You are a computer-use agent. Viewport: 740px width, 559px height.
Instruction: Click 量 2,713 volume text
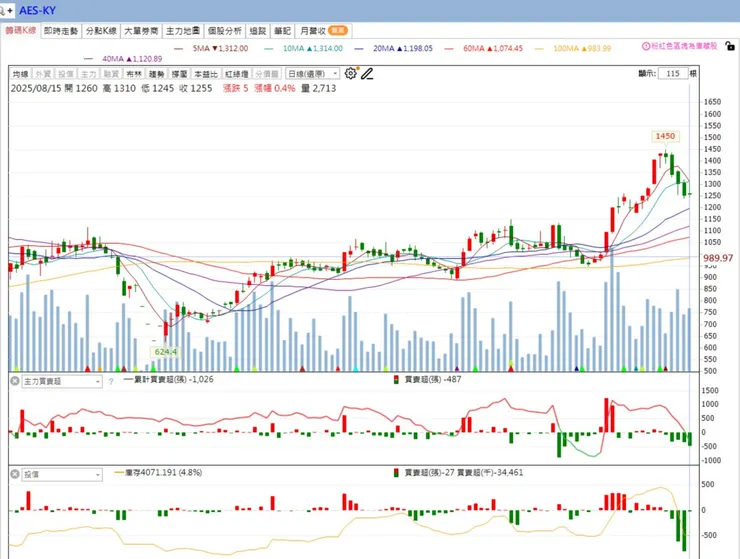[x=319, y=88]
